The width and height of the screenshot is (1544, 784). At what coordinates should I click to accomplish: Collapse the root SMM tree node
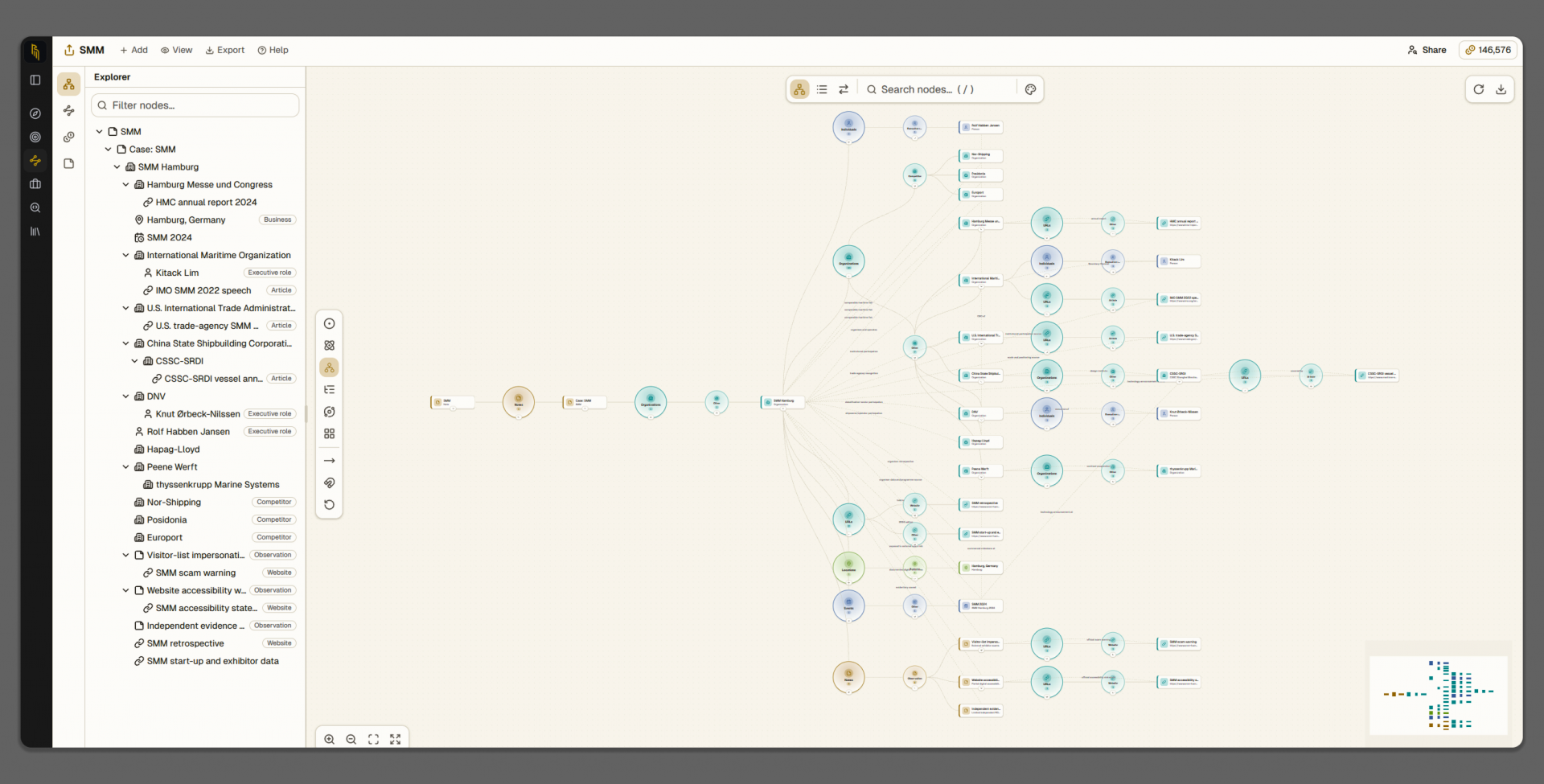point(100,132)
